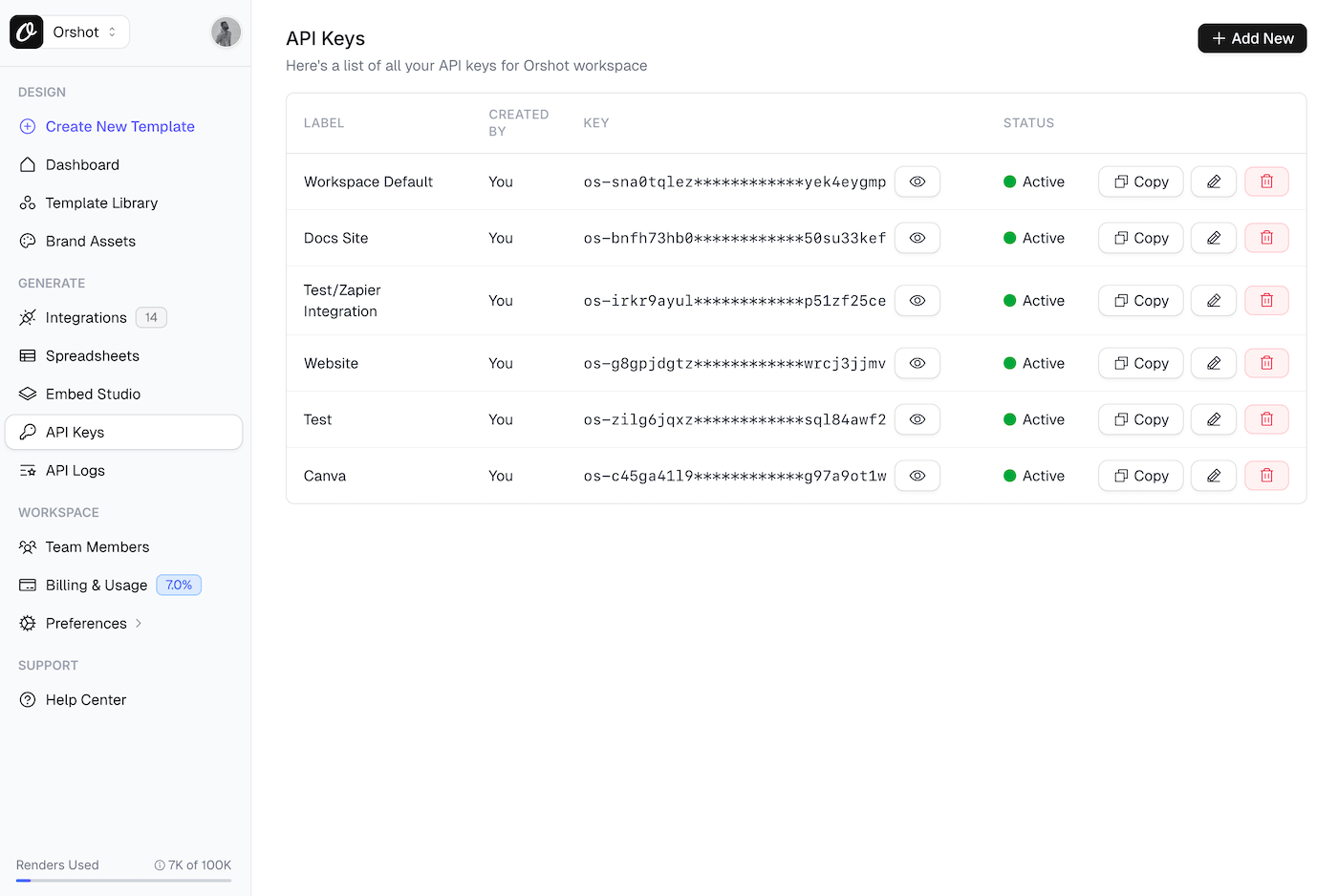Image resolution: width=1338 pixels, height=896 pixels.
Task: Show the hidden Canva API key
Action: tap(917, 476)
